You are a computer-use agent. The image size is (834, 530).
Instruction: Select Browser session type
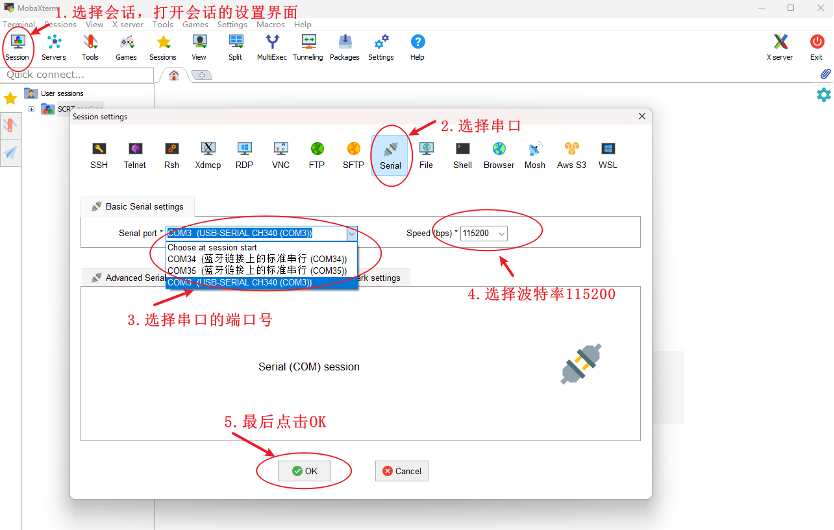(x=499, y=155)
